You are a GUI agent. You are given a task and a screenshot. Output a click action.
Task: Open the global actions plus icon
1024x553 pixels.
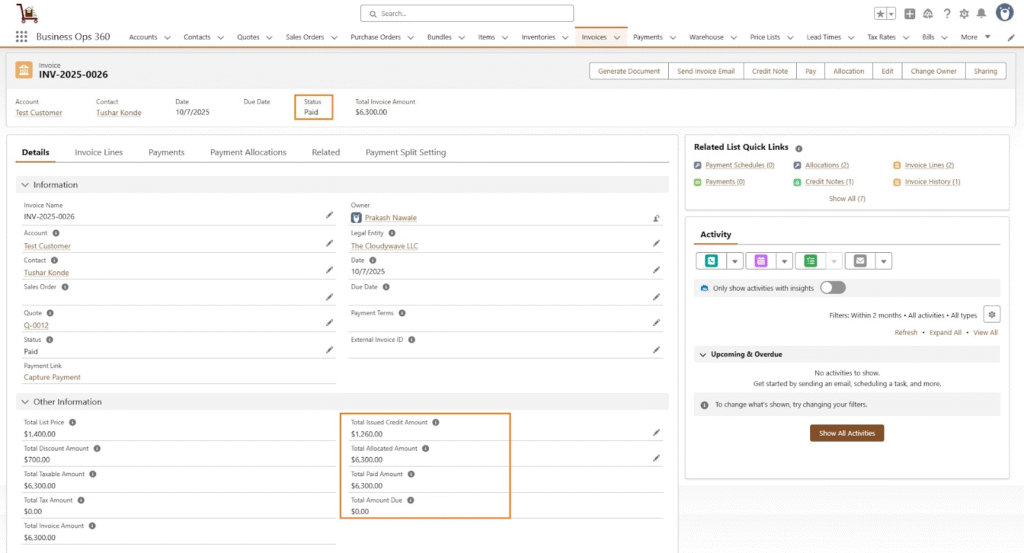[x=910, y=14]
